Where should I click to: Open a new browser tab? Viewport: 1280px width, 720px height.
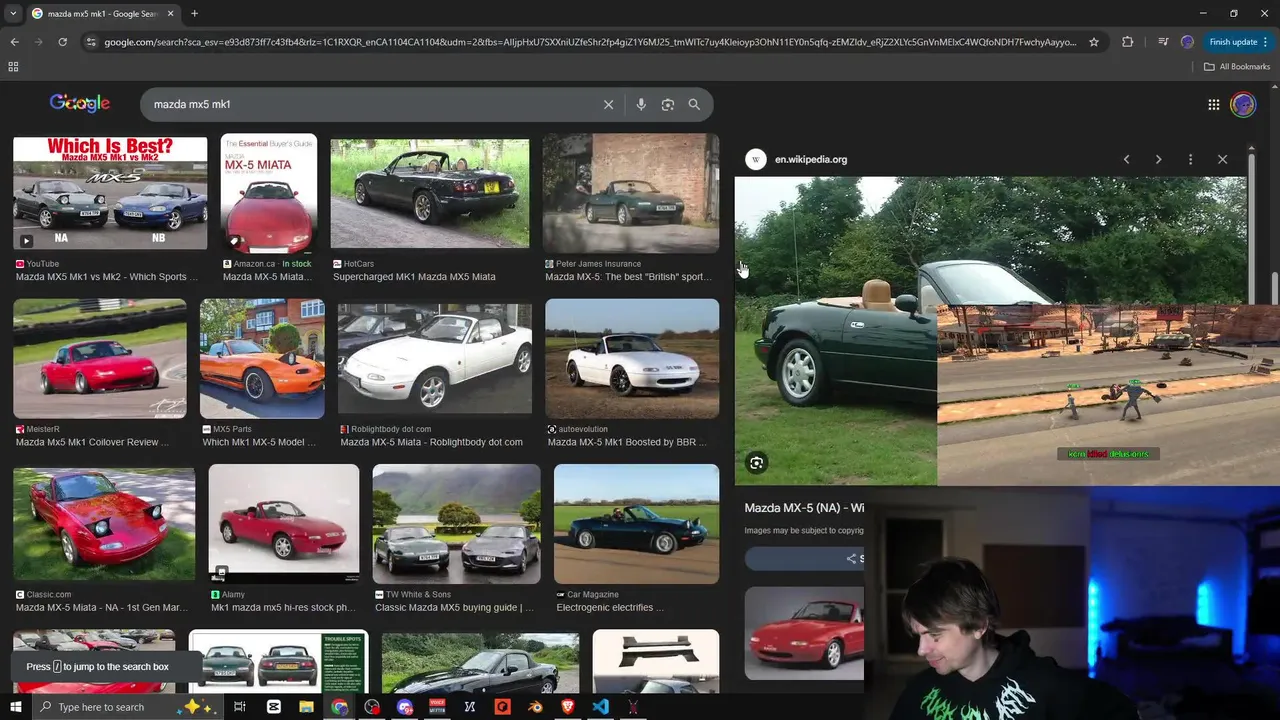click(x=194, y=13)
